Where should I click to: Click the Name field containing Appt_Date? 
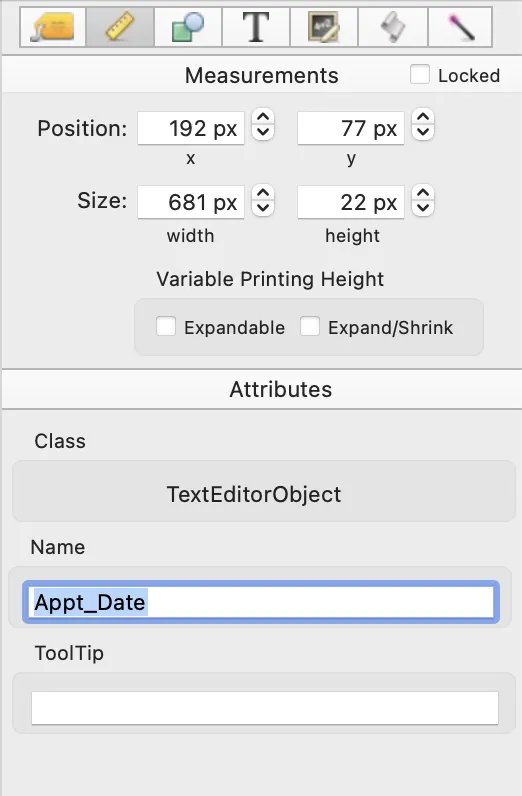click(x=261, y=602)
